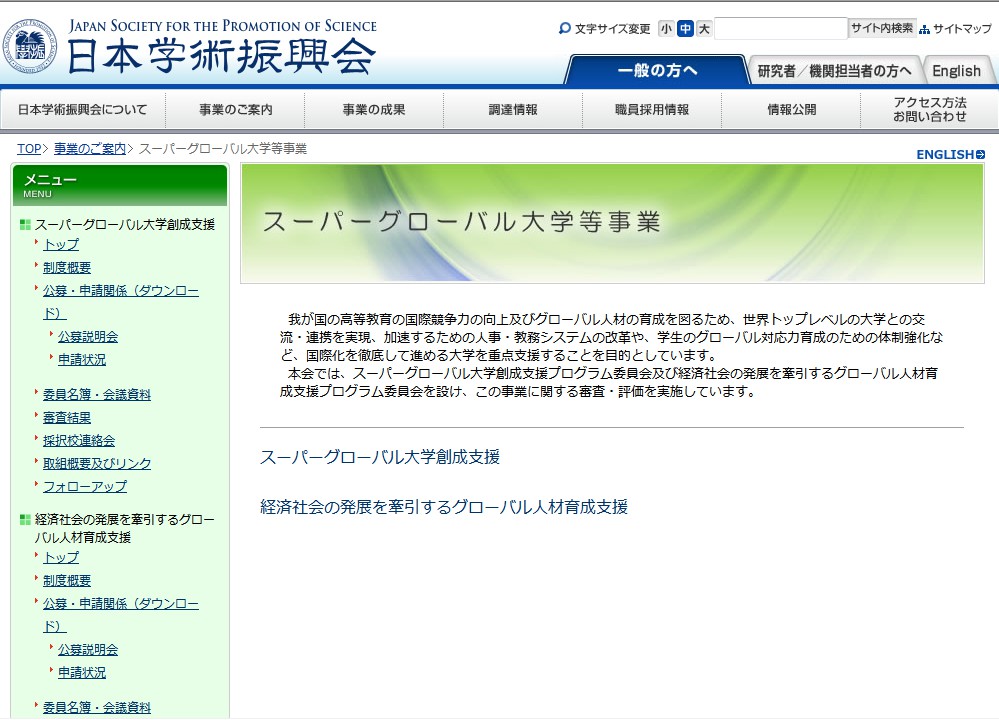Open main content link スーパーグローバル大学創成支援
This screenshot has width=999, height=720.
[380, 457]
